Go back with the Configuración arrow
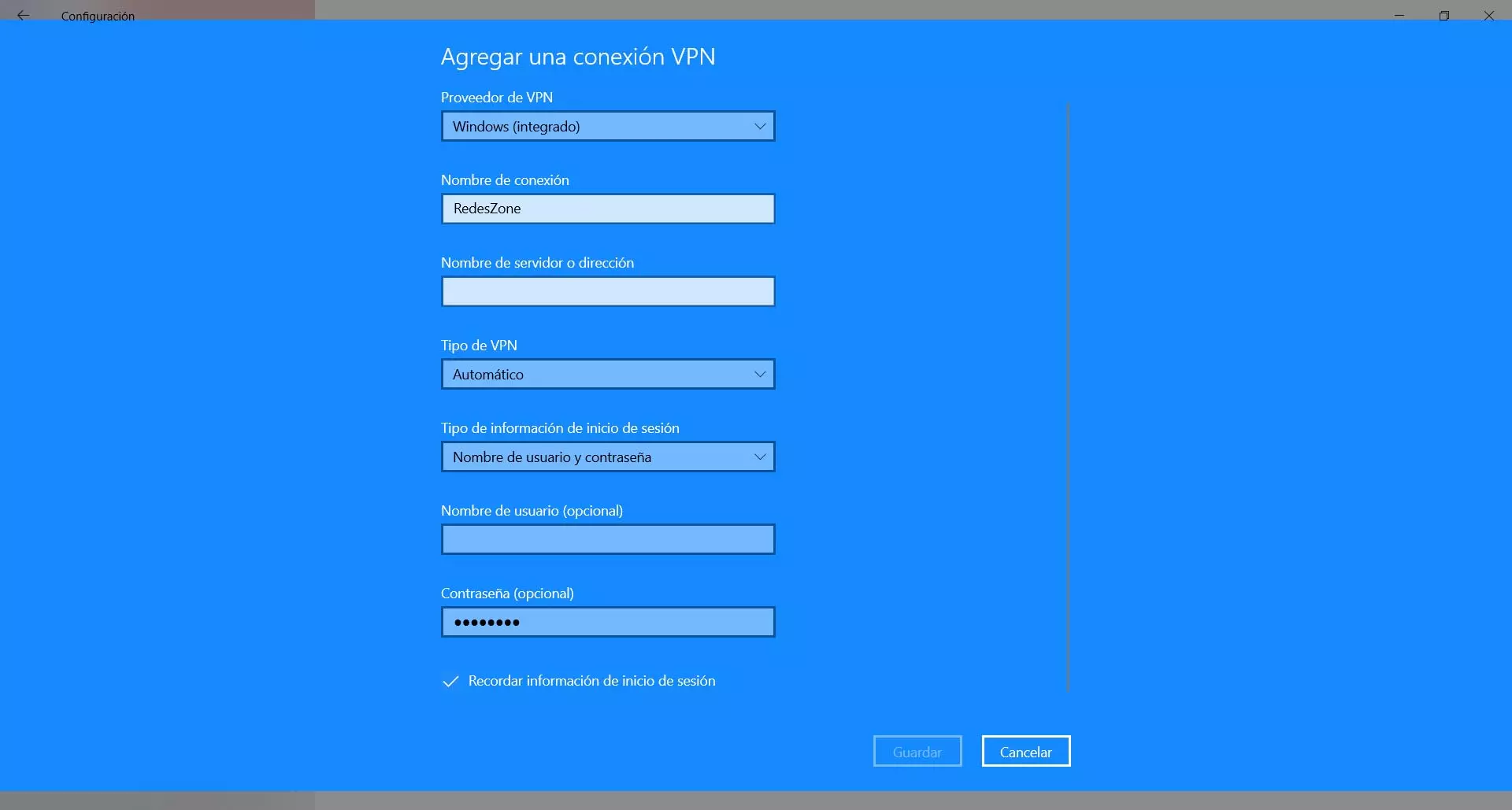Screen dimensions: 1512x810 click(23, 15)
